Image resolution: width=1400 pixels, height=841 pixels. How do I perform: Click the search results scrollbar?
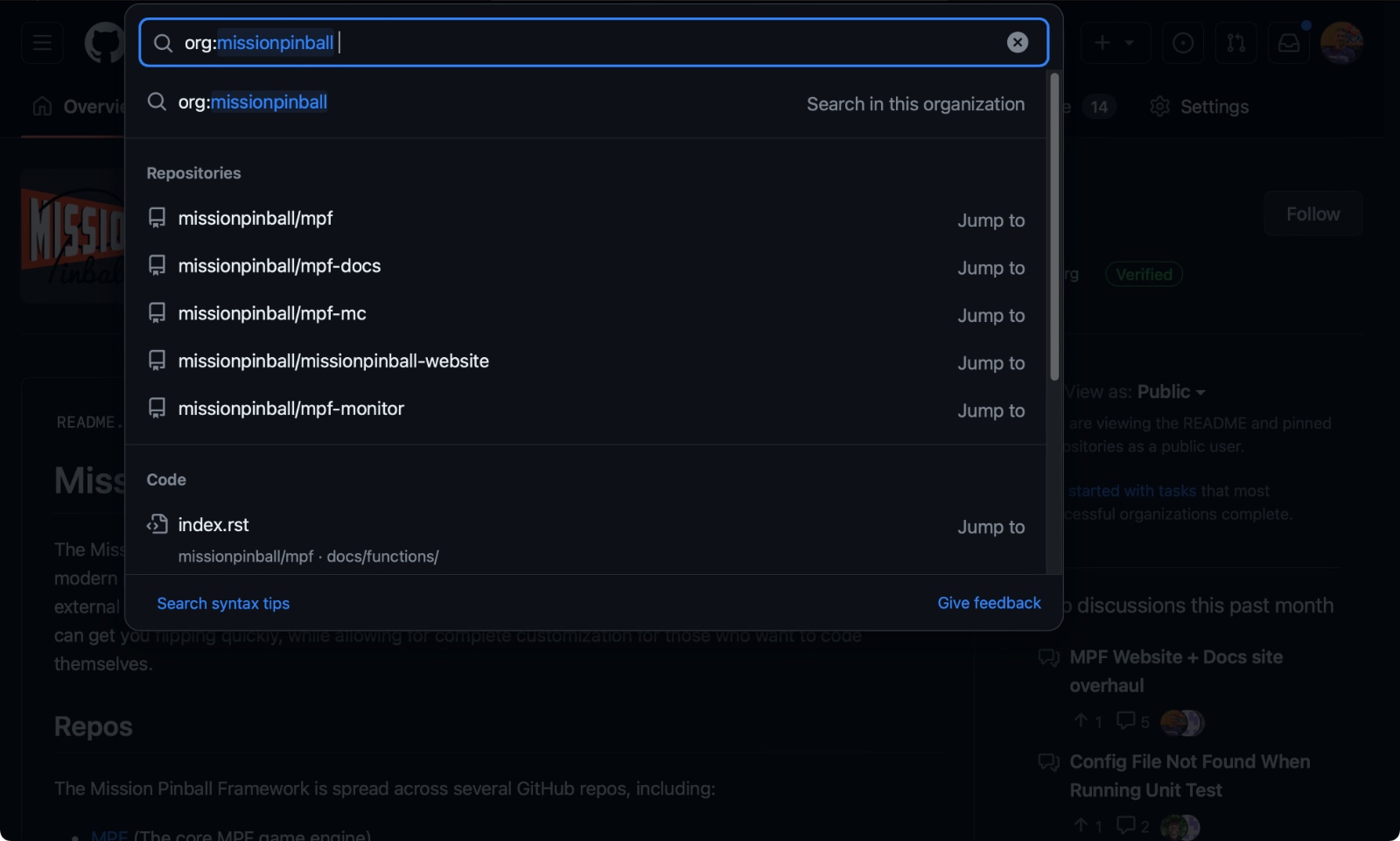click(x=1054, y=228)
